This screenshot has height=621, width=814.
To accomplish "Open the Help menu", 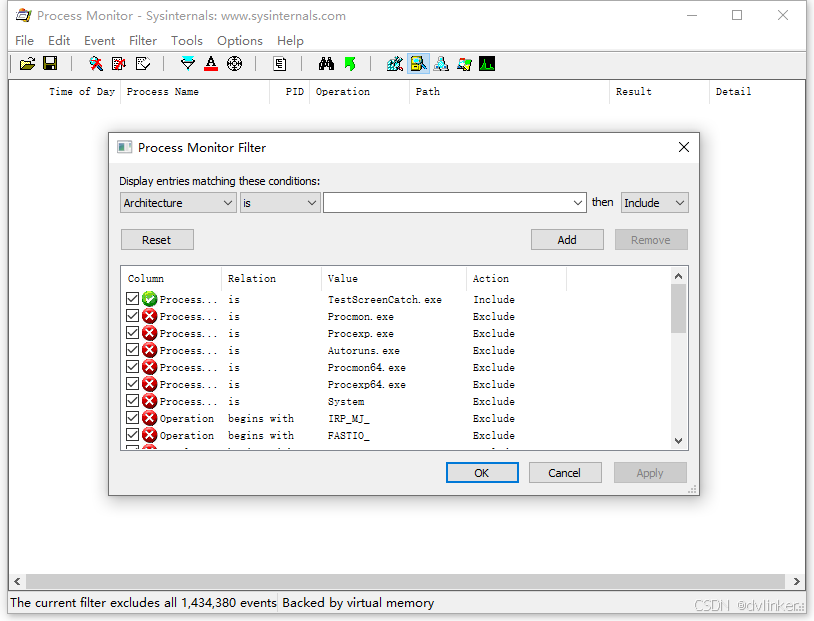I will [x=290, y=40].
